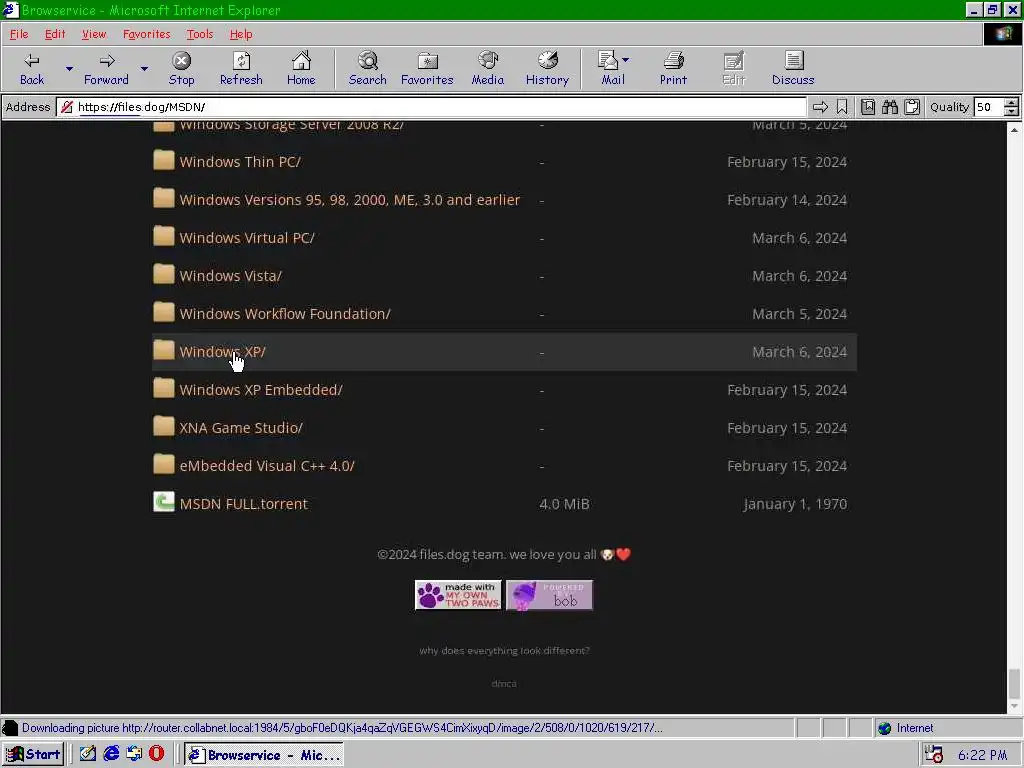
Task: Click the address bar URL field
Action: click(431, 107)
